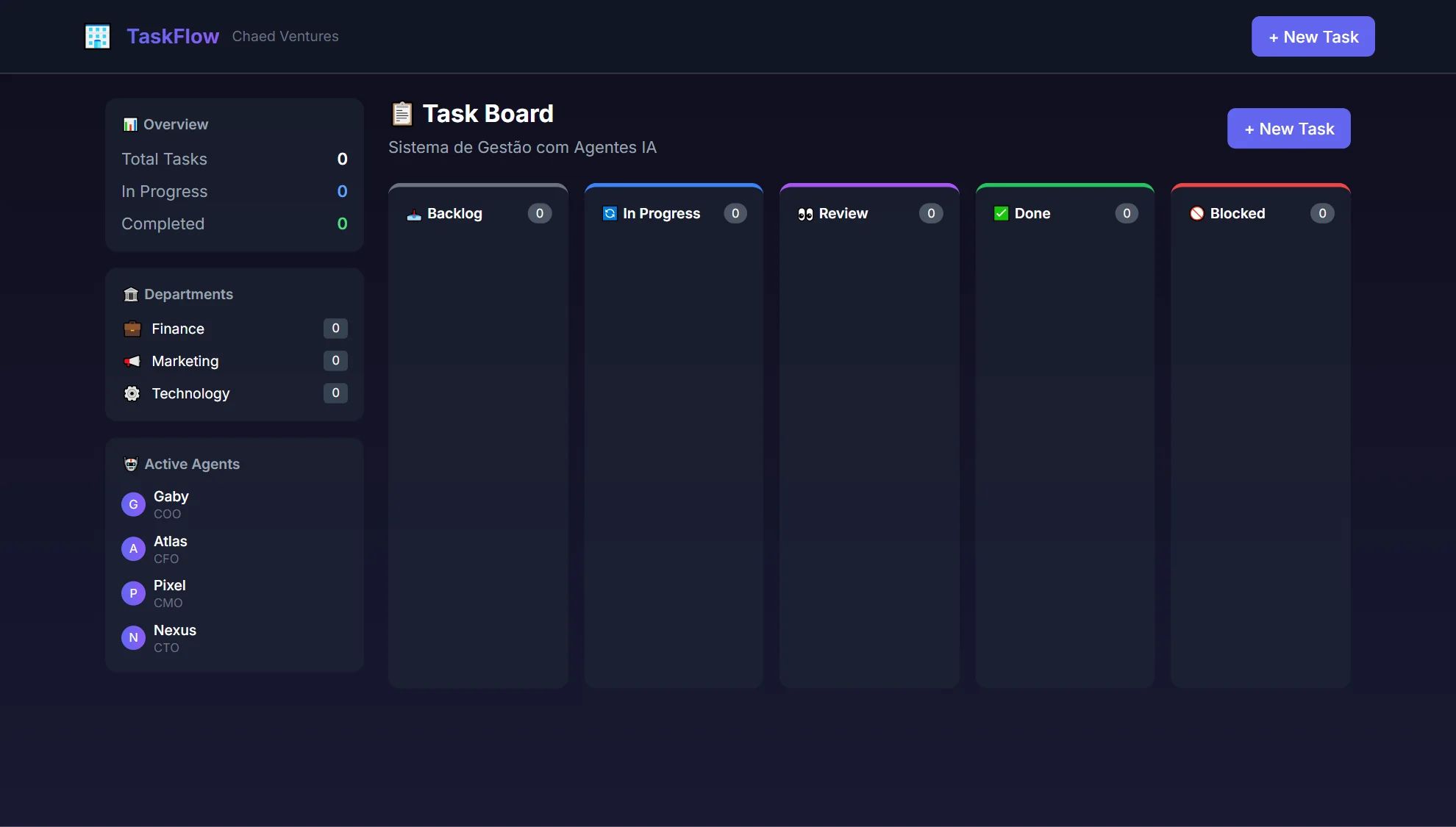Click the Backlog column title

454,214
